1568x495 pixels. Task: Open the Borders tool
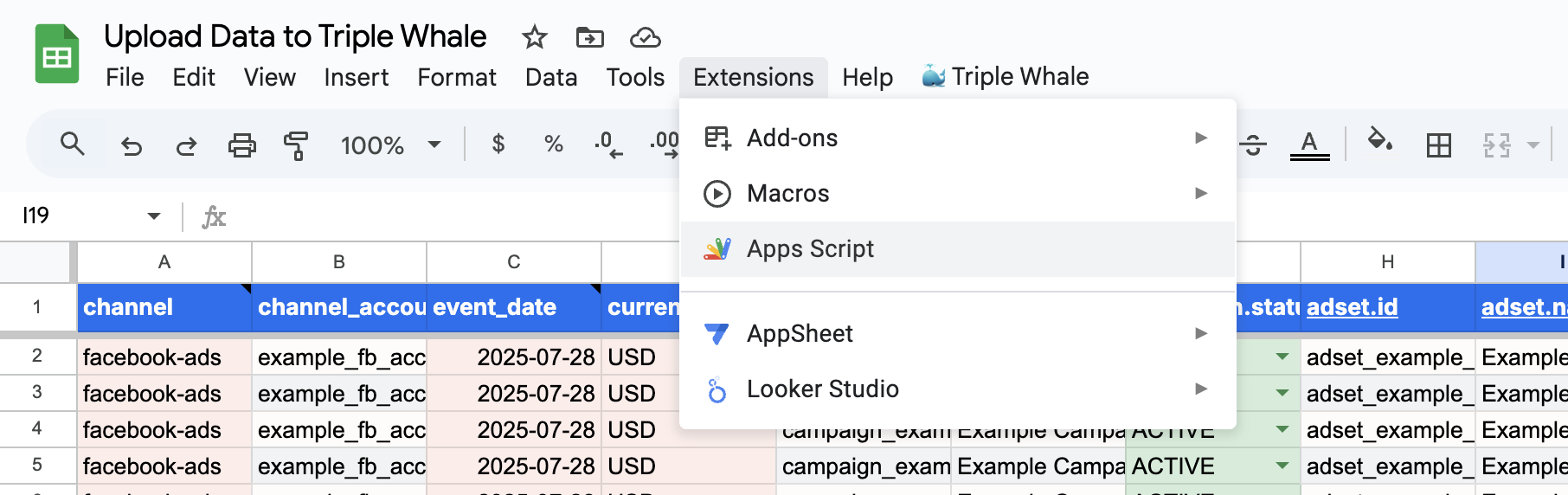[1438, 145]
